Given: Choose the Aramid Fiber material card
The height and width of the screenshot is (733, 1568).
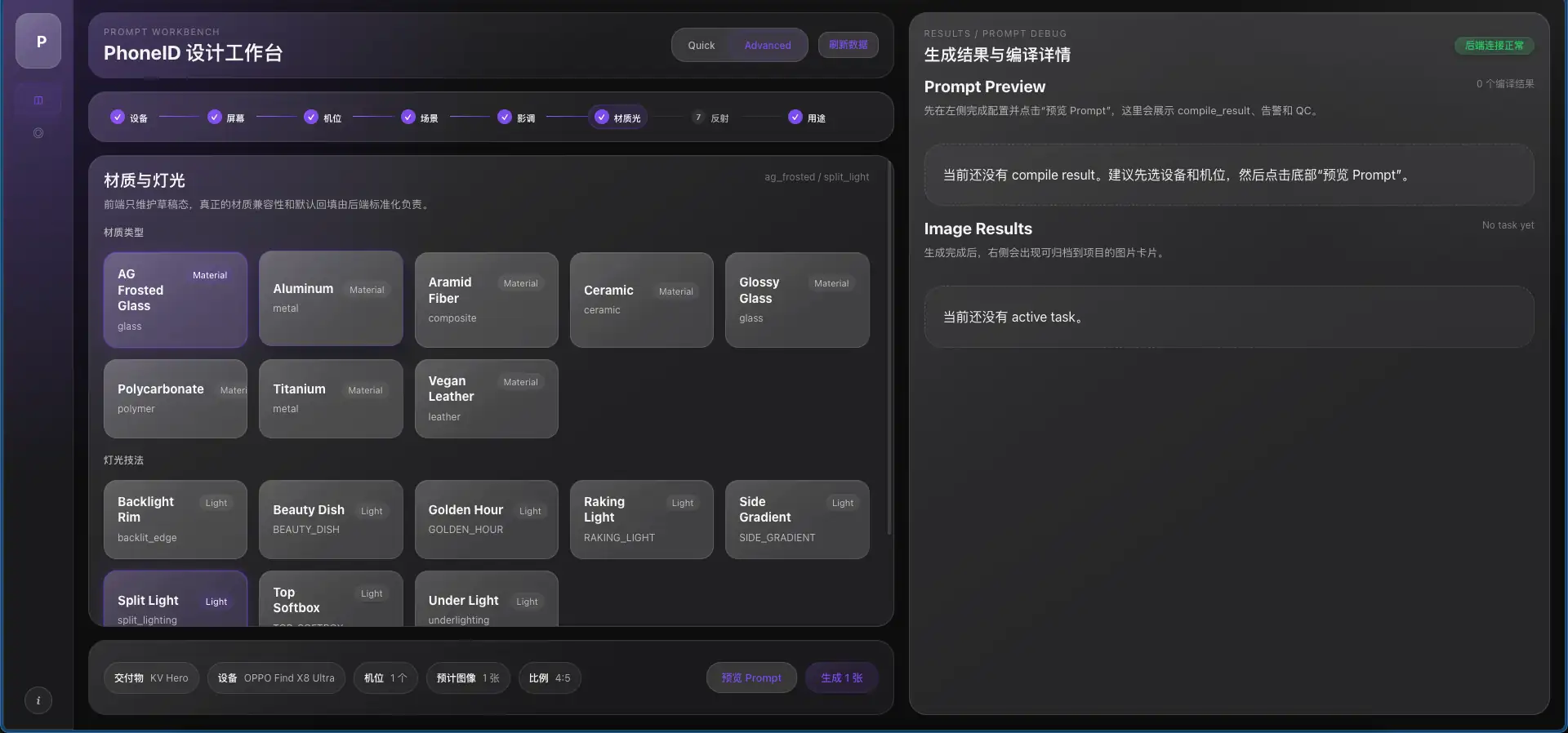Looking at the screenshot, I should click(x=487, y=300).
